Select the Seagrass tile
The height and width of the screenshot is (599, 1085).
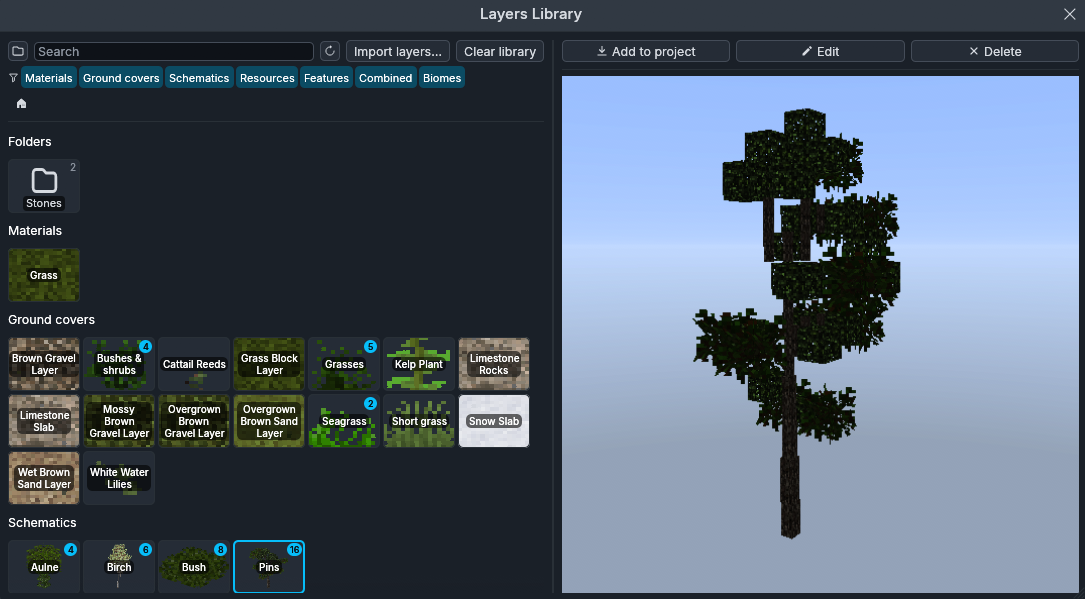(x=344, y=421)
